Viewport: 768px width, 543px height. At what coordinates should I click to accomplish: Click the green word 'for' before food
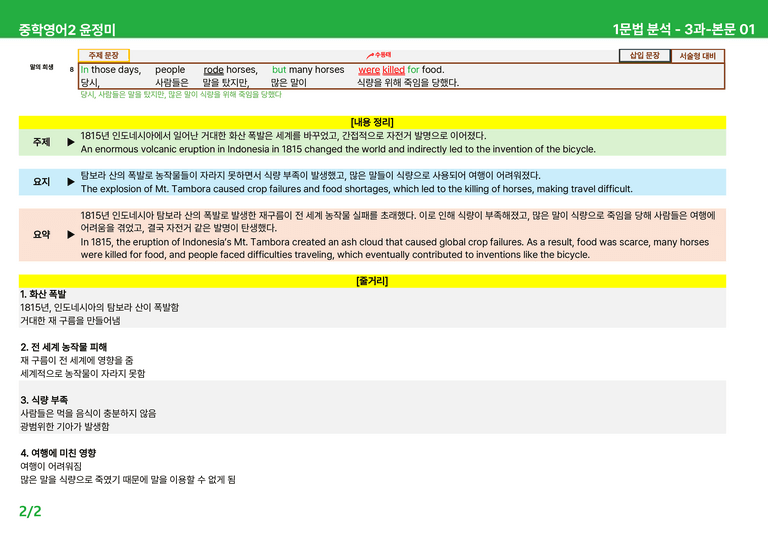[413, 70]
